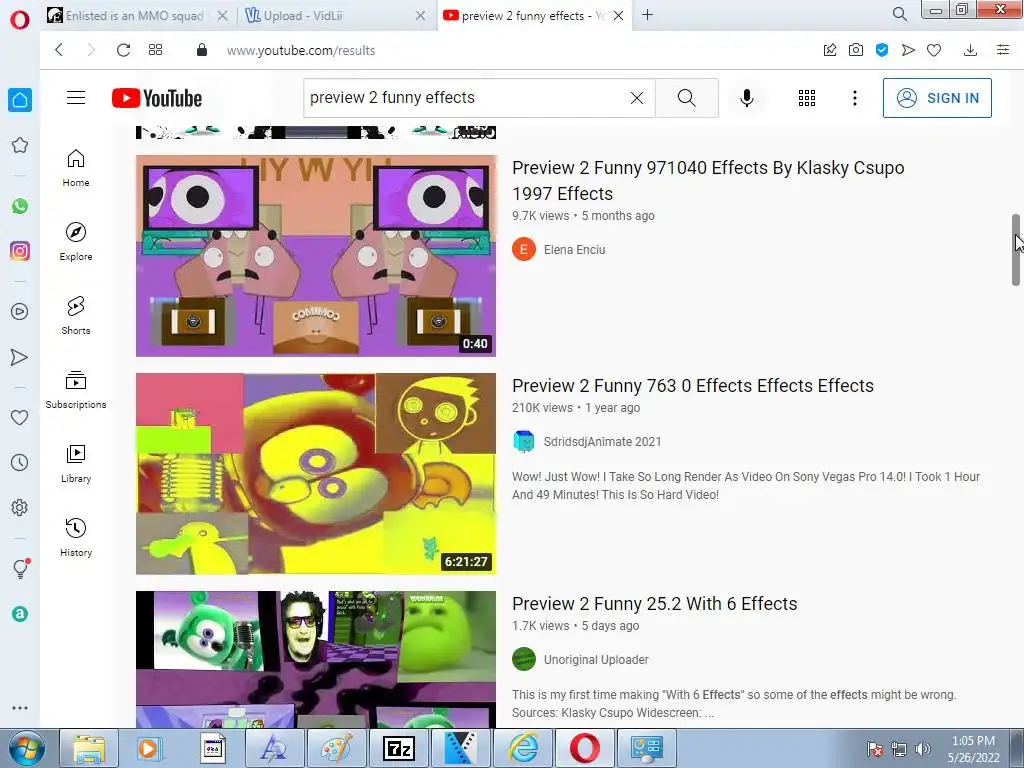Open Library in YouTube sidebar
This screenshot has height=768, width=1024.
coord(76,464)
